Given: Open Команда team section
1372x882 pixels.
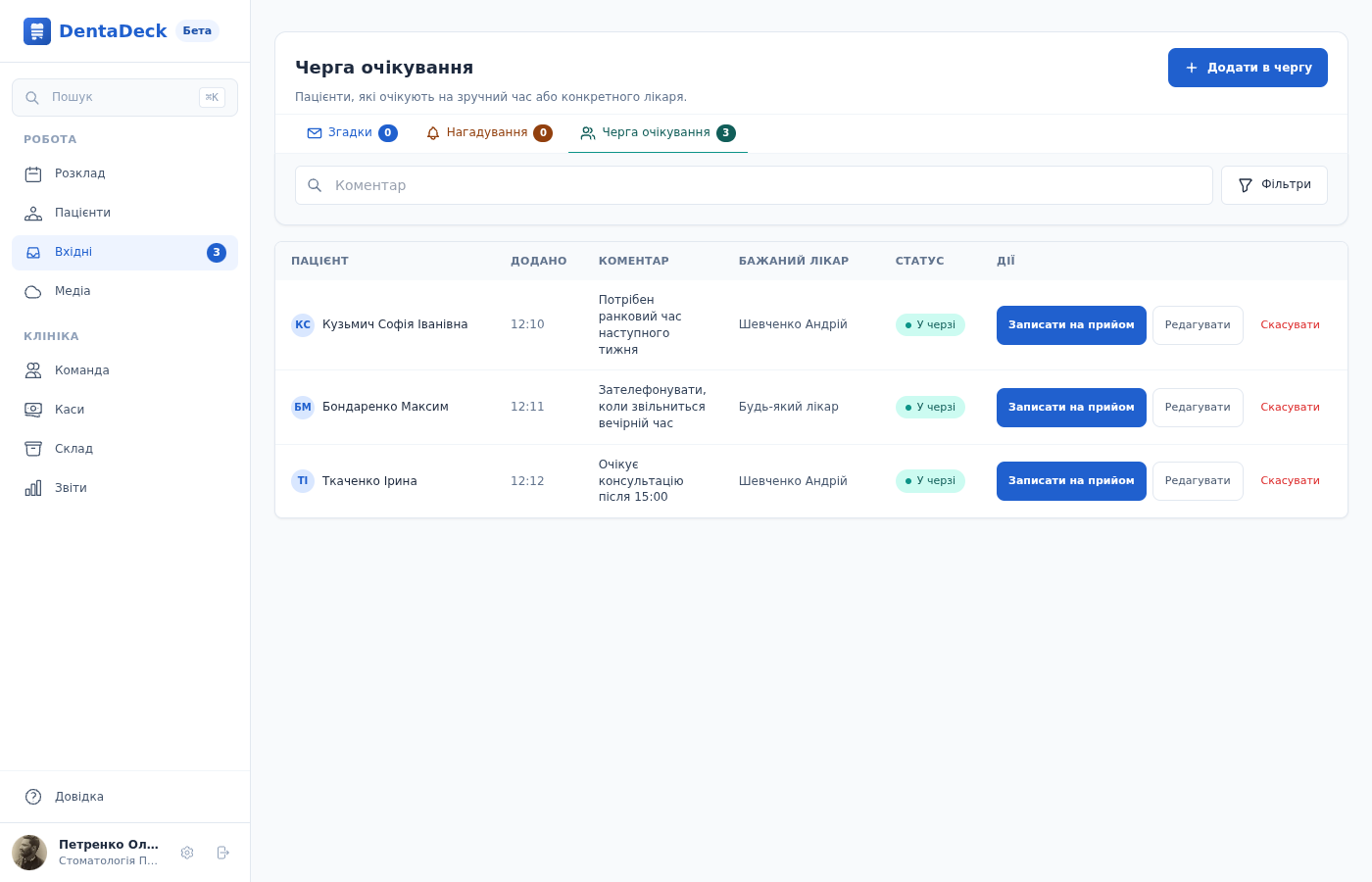Looking at the screenshot, I should coord(124,370).
